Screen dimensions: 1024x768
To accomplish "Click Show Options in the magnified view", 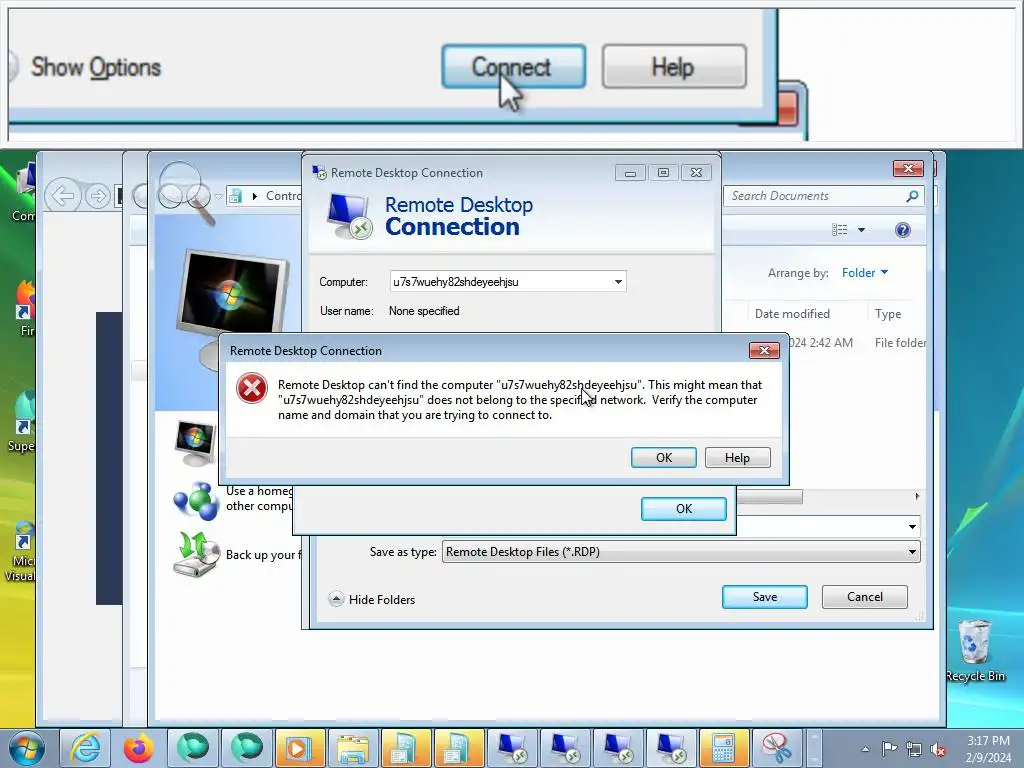I will pyautogui.click(x=96, y=67).
